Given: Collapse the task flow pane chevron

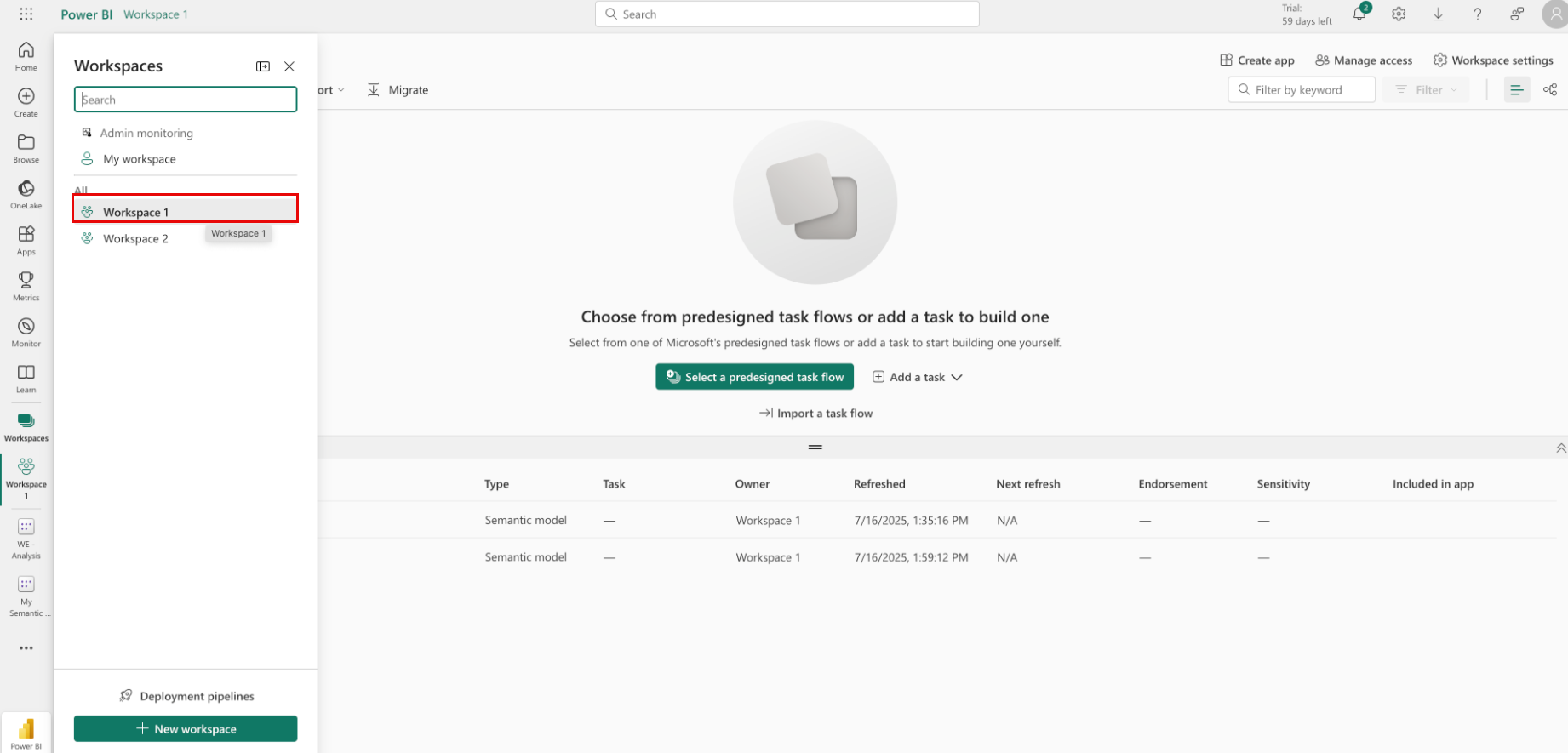Looking at the screenshot, I should pos(1560,448).
